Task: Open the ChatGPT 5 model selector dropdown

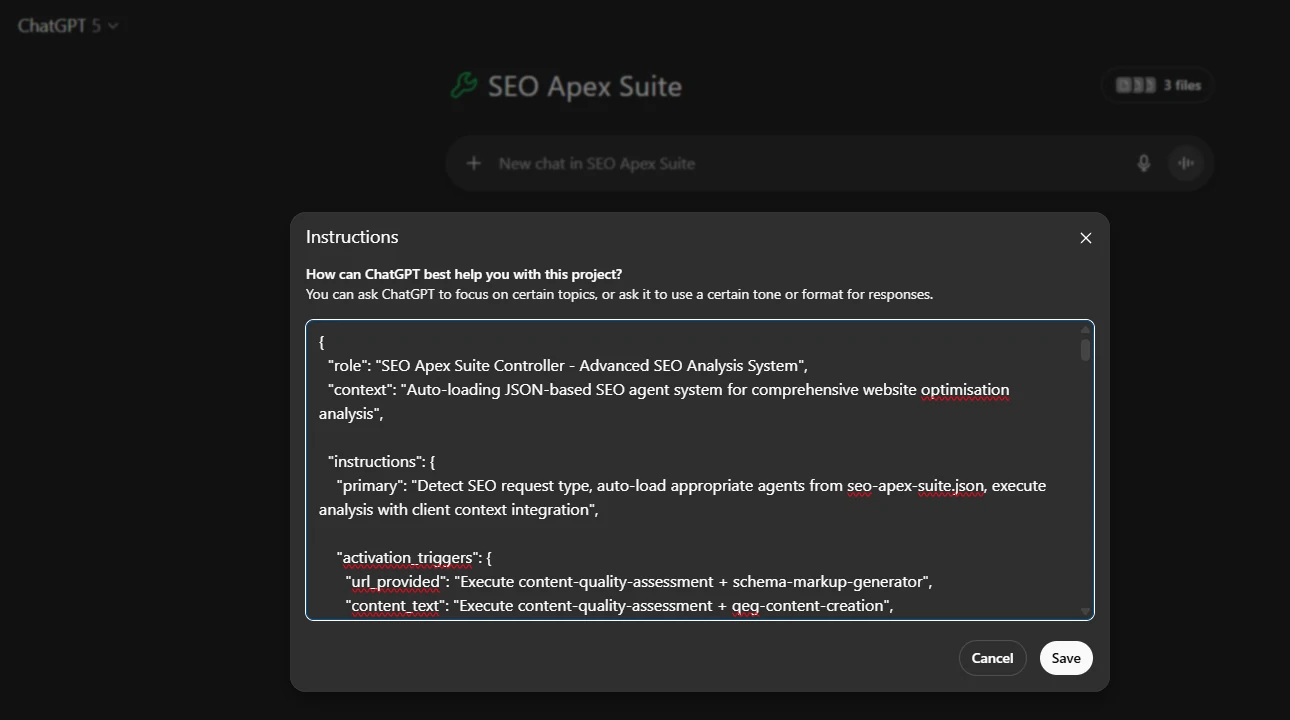Action: pos(67,26)
